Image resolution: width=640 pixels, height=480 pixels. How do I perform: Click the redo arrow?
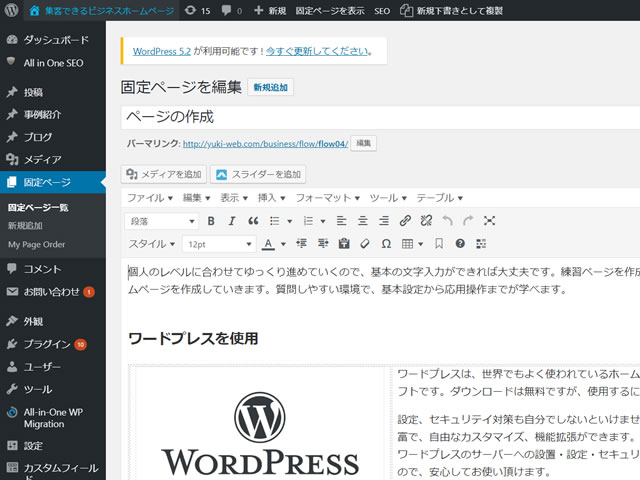pos(468,221)
